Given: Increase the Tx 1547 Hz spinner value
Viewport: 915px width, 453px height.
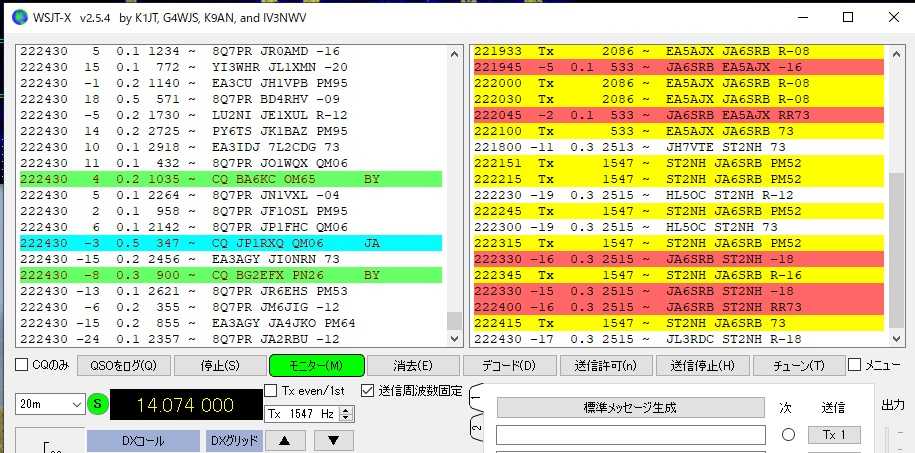Looking at the screenshot, I should coord(347,410).
